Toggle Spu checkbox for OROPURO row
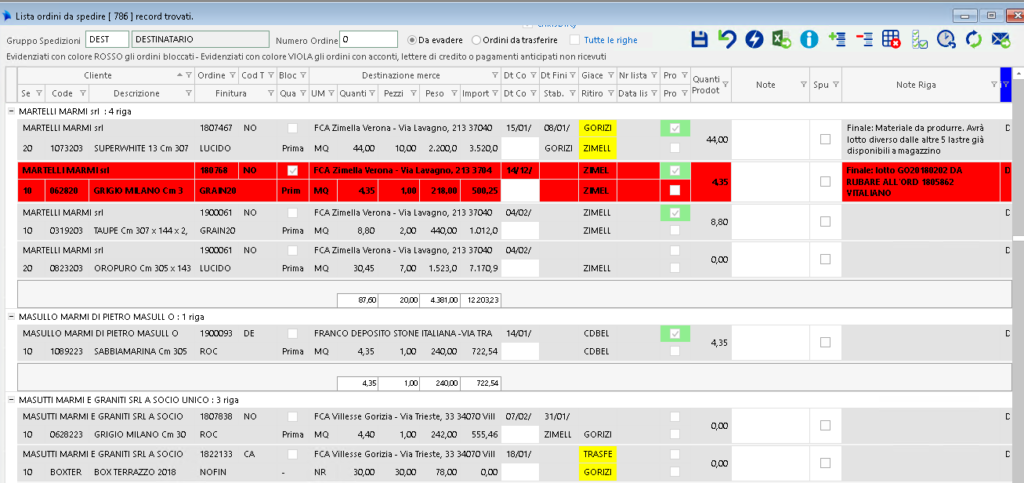The width and height of the screenshot is (1024, 483). [825, 259]
